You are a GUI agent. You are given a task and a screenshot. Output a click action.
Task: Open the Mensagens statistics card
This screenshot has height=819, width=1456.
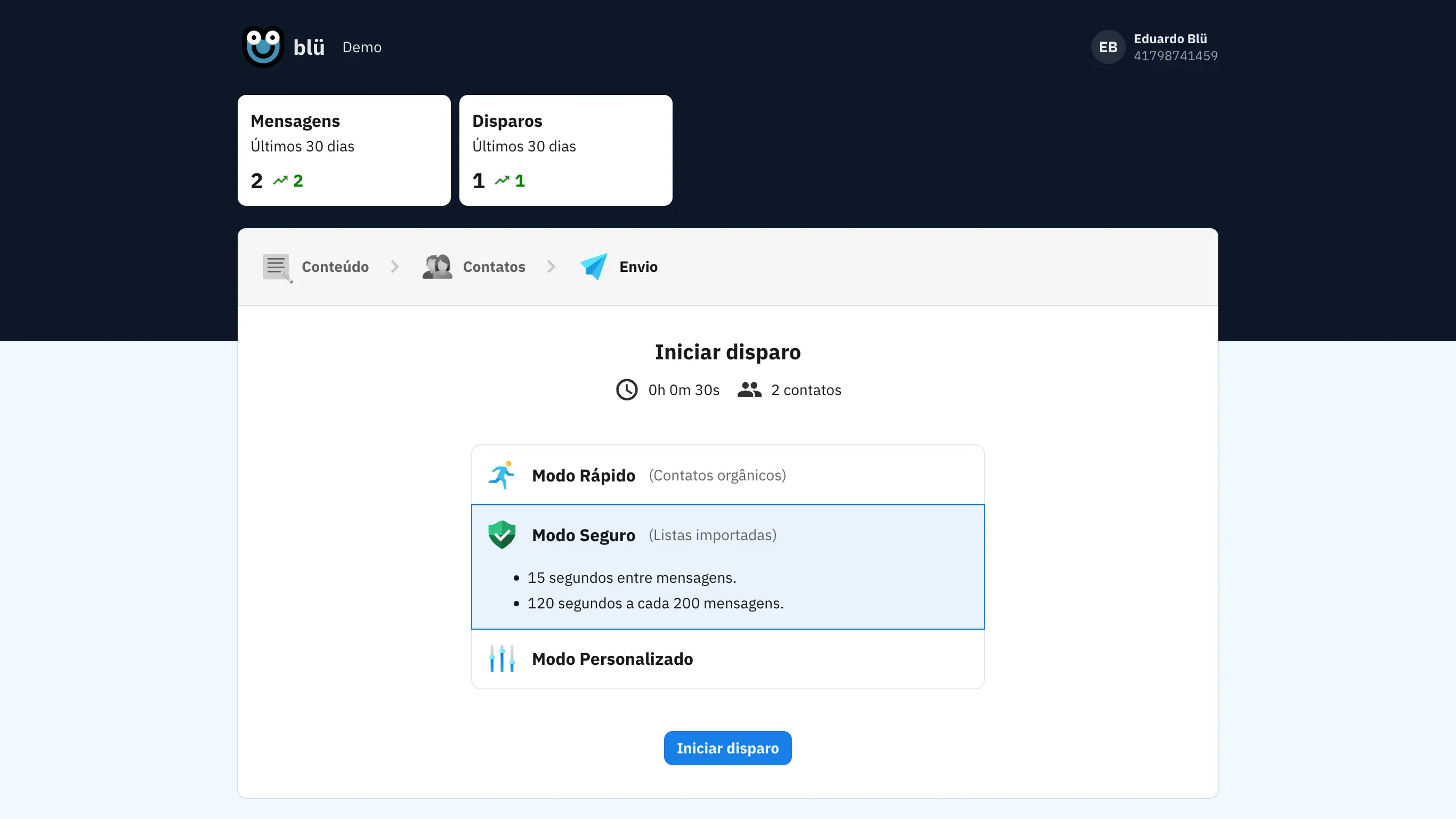344,150
